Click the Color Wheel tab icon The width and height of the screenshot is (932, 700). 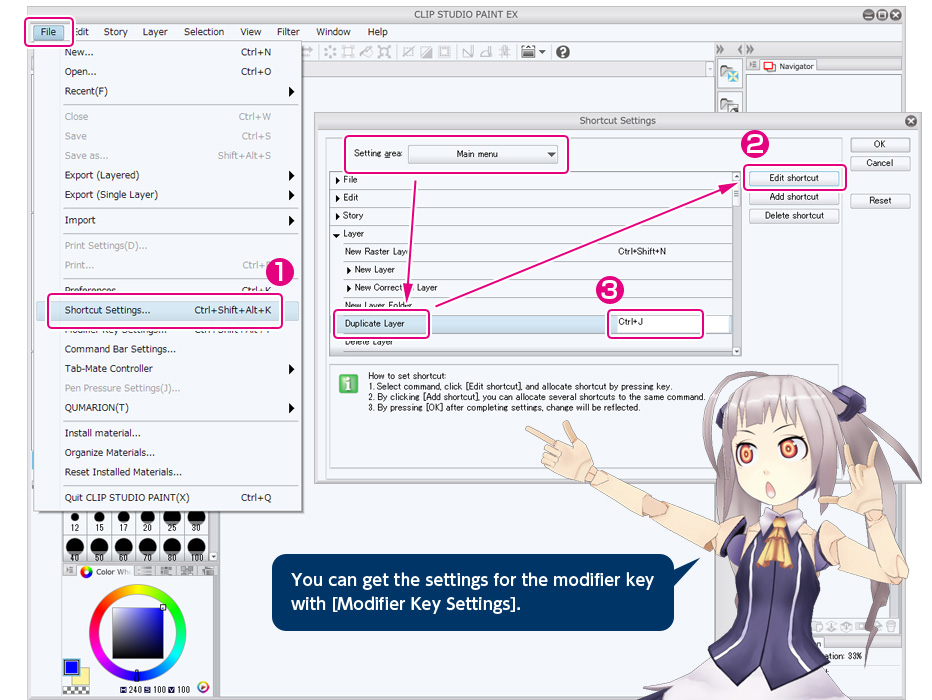pyautogui.click(x=86, y=572)
